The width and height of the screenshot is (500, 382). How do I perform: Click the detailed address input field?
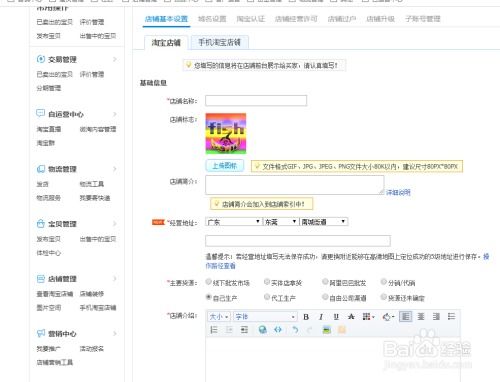click(x=298, y=241)
